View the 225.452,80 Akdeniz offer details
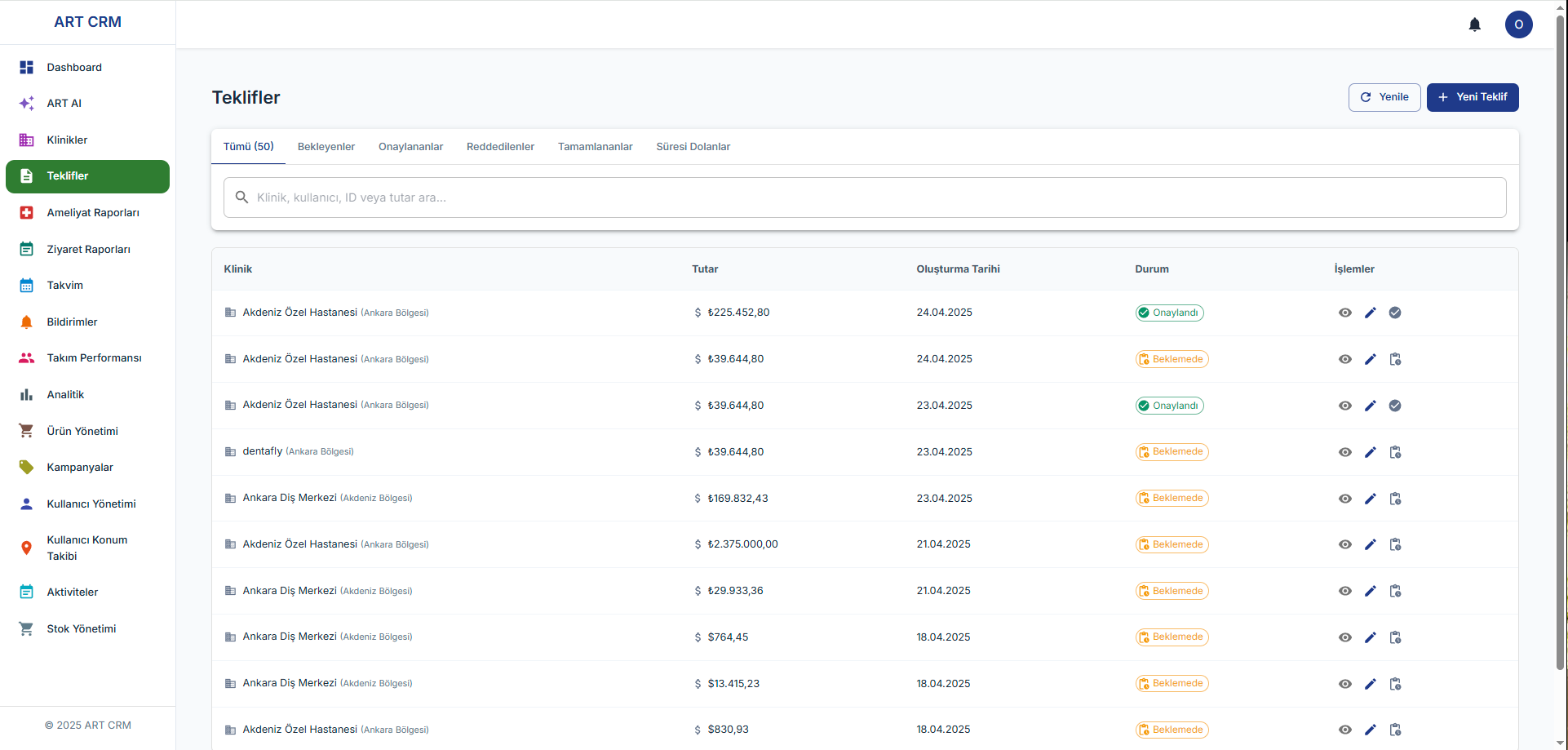This screenshot has width=1568, height=750. click(x=1344, y=313)
